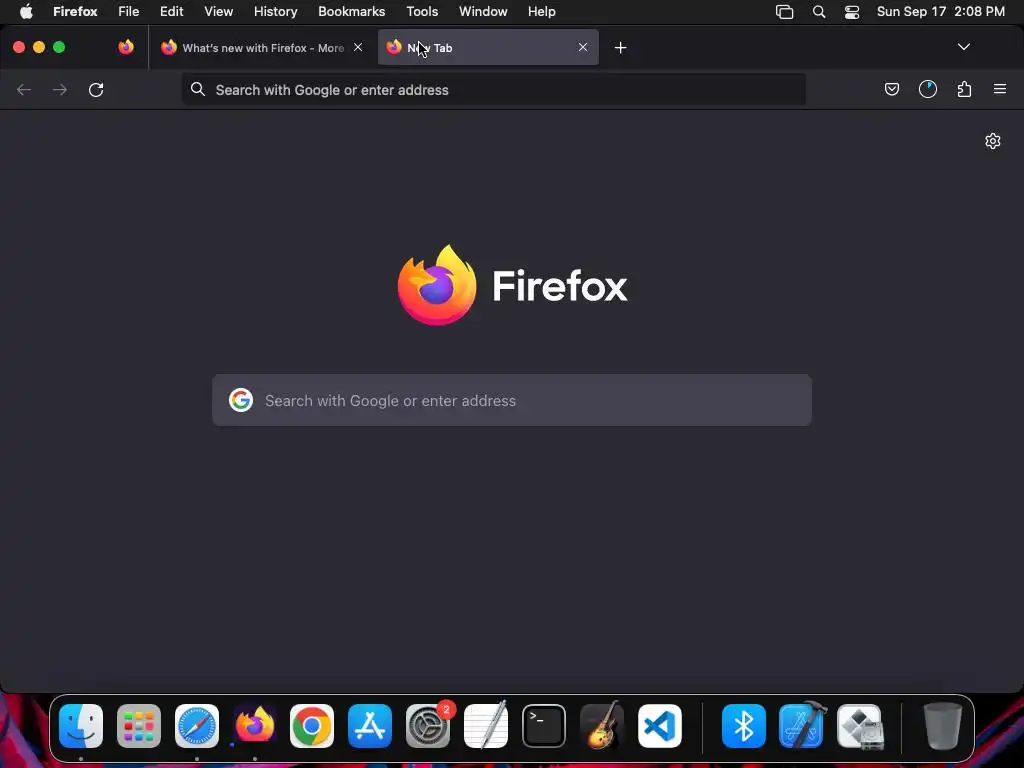The width and height of the screenshot is (1024, 768).
Task: Launch Terminal from the Dock
Action: [x=543, y=726]
